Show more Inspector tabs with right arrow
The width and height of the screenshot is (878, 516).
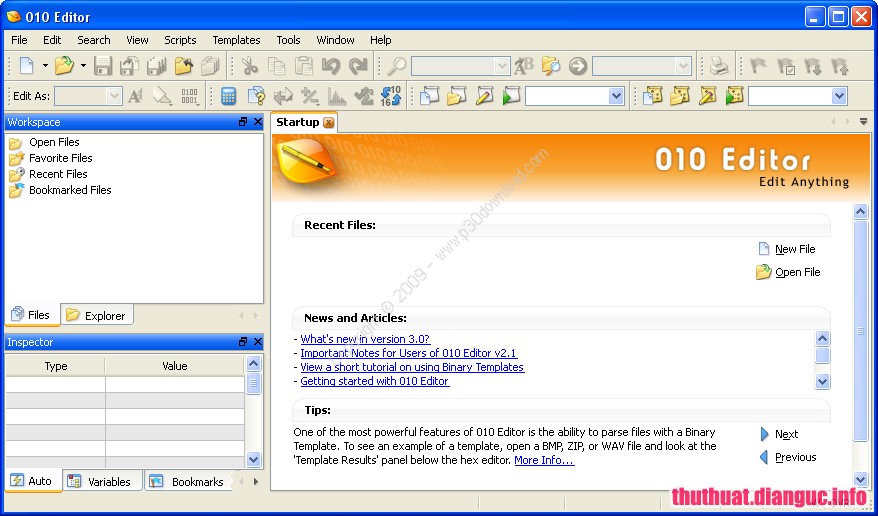pyautogui.click(x=256, y=481)
